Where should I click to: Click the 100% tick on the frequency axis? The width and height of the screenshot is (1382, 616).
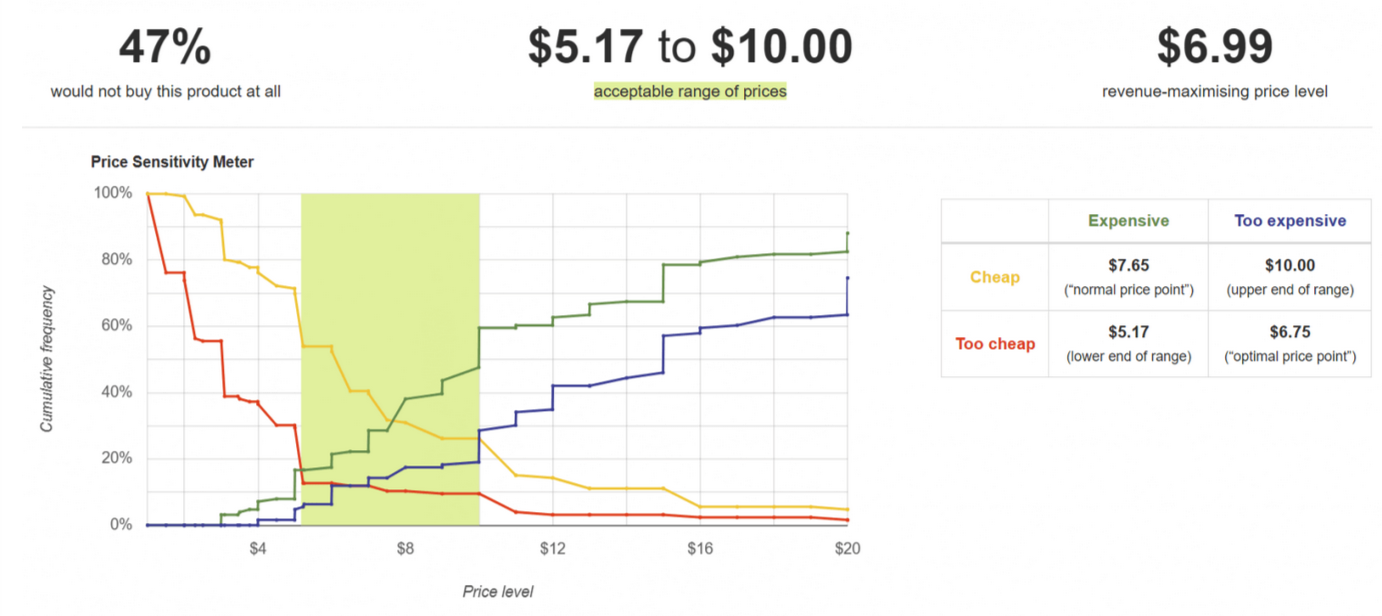(x=114, y=193)
